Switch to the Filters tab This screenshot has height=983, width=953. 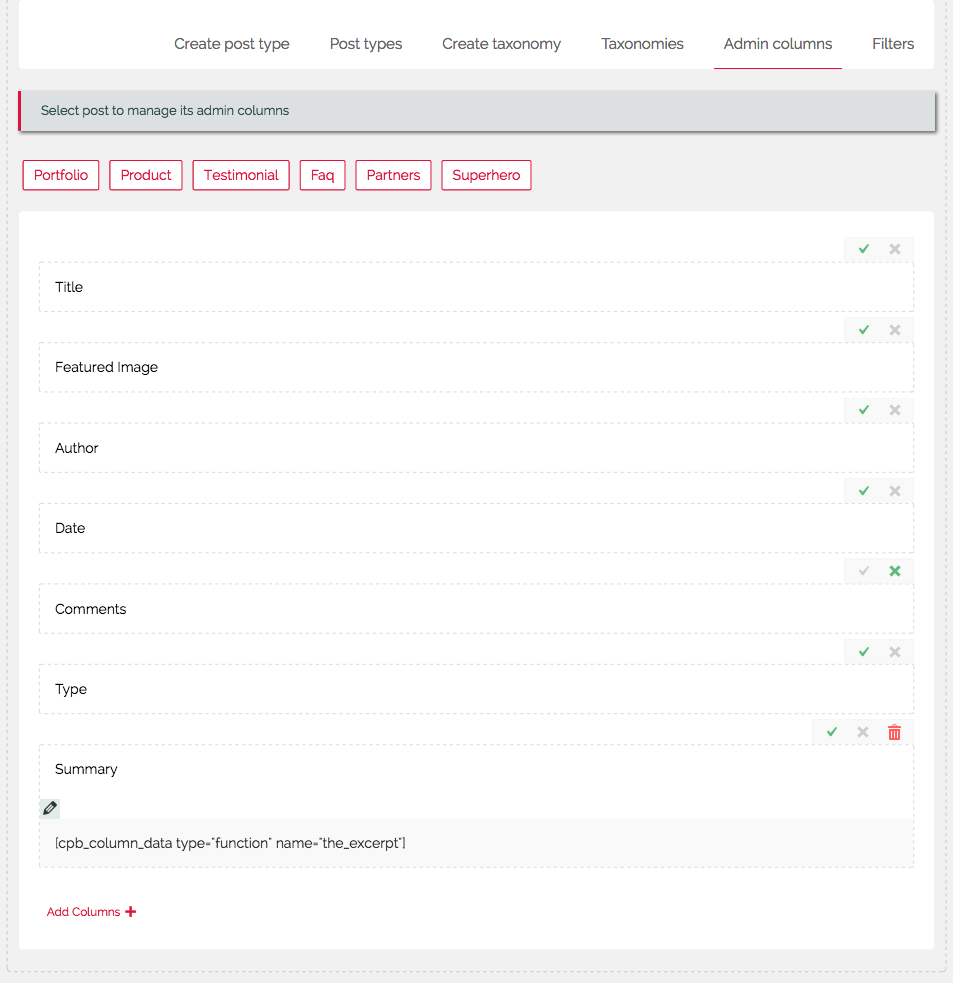(x=893, y=44)
